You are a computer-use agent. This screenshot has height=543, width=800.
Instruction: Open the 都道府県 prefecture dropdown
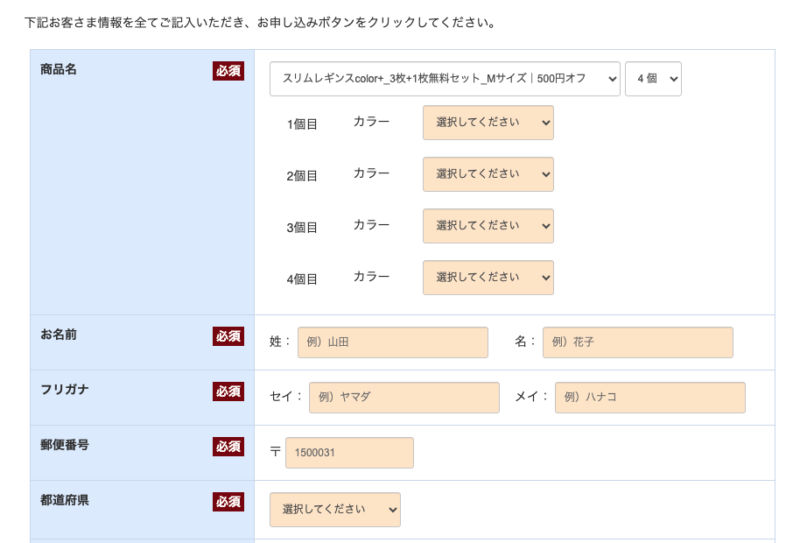(x=335, y=509)
